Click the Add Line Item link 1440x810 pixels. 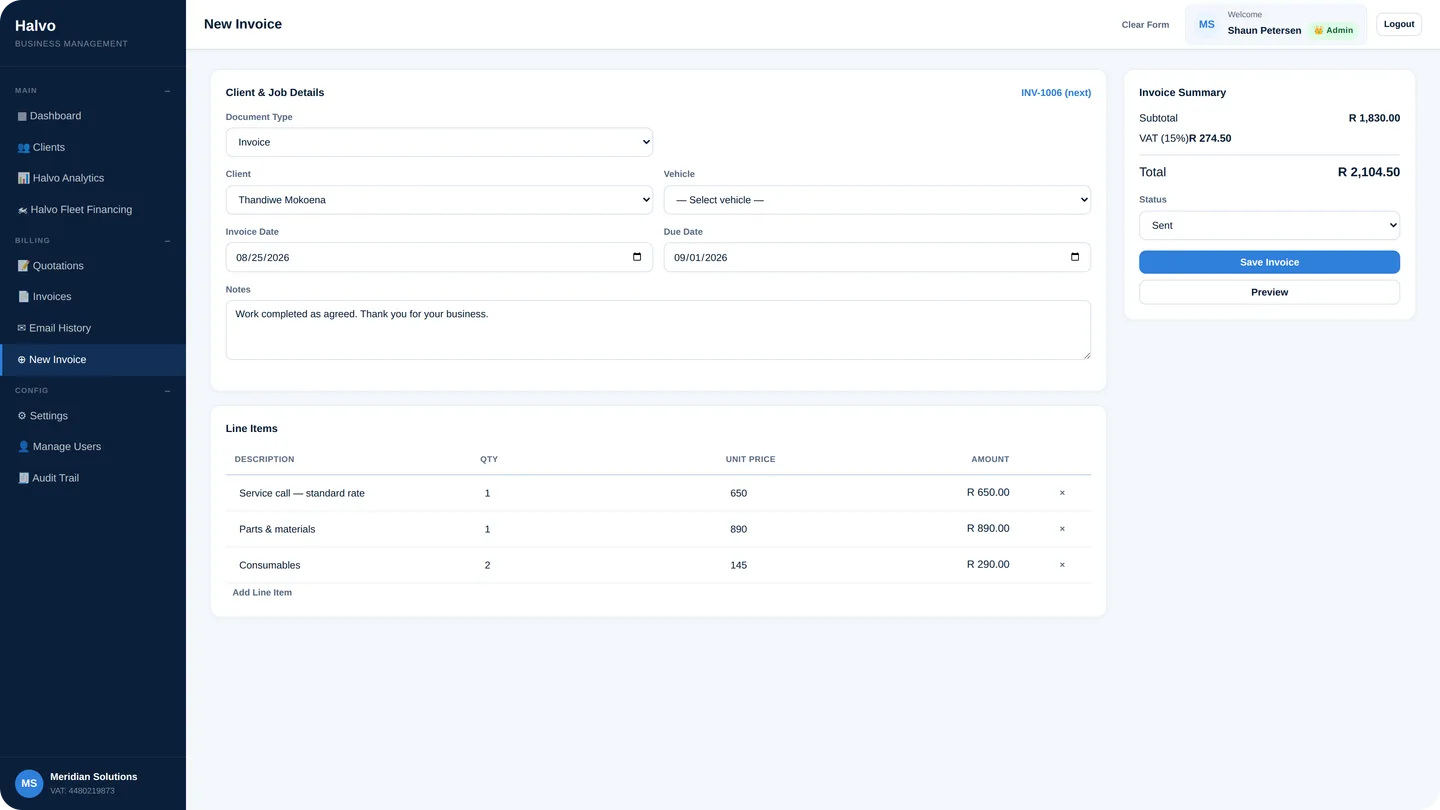click(262, 593)
